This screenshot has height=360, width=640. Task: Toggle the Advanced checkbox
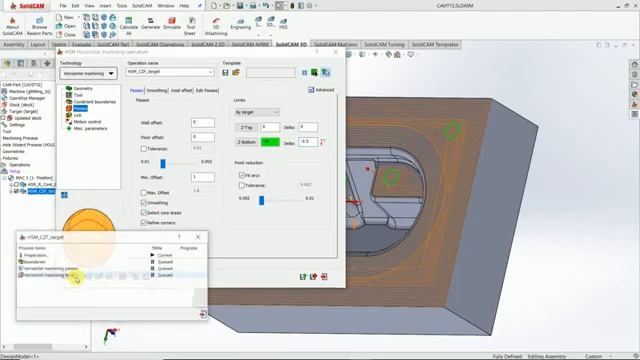(x=311, y=90)
